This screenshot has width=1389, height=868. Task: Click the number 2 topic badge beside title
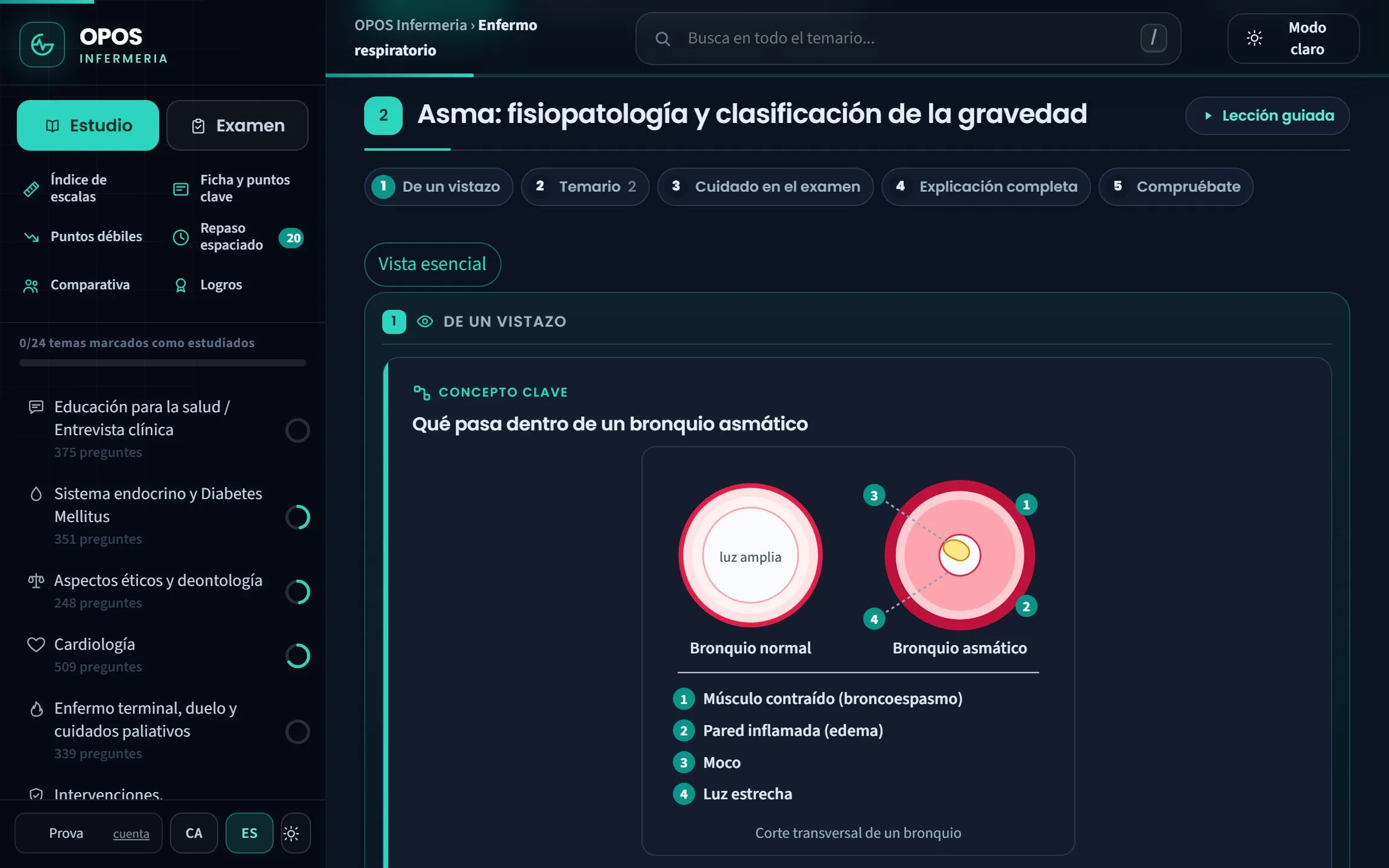pos(383,116)
